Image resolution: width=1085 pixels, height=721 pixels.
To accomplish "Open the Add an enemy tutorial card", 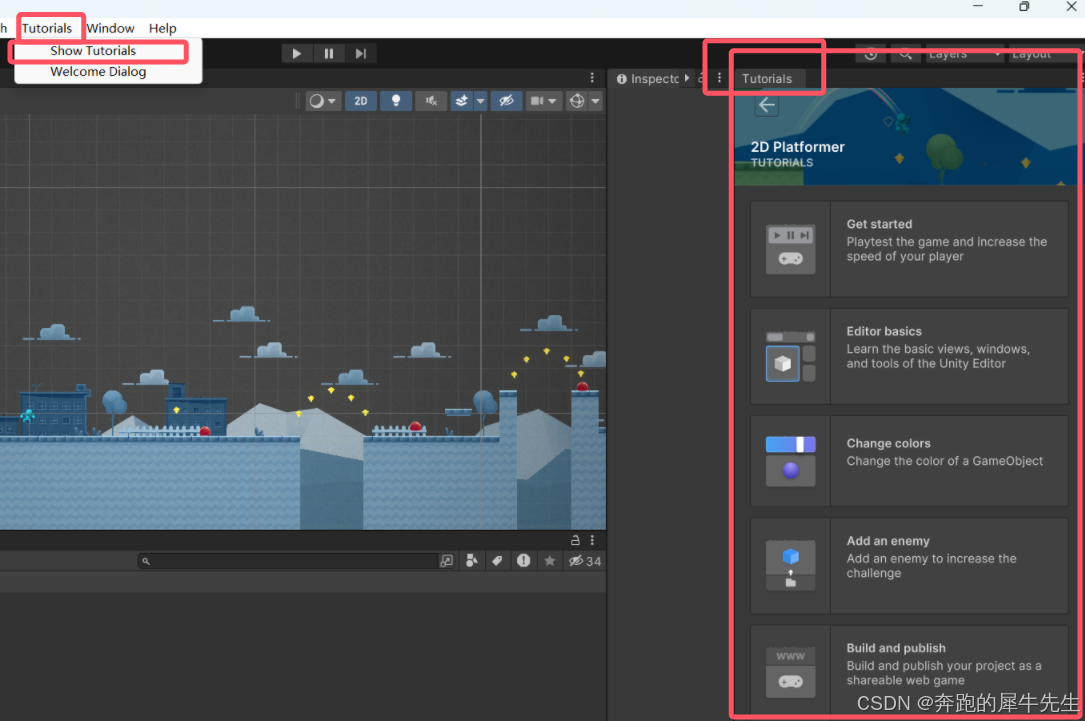I will (x=909, y=565).
